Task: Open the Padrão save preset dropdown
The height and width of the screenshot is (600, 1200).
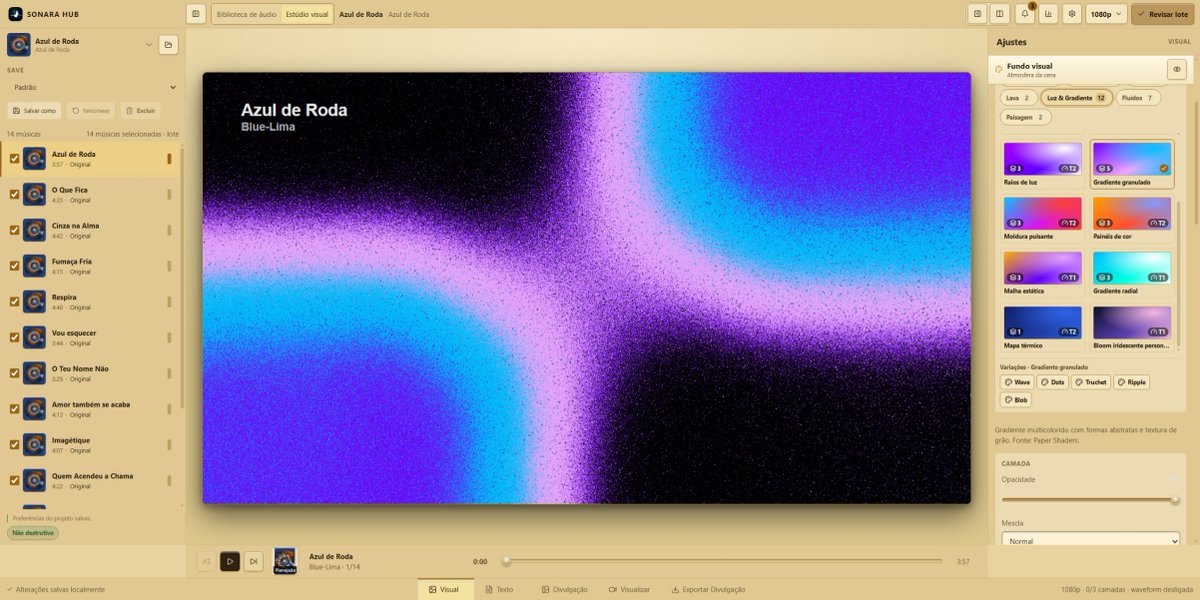Action: [x=92, y=87]
